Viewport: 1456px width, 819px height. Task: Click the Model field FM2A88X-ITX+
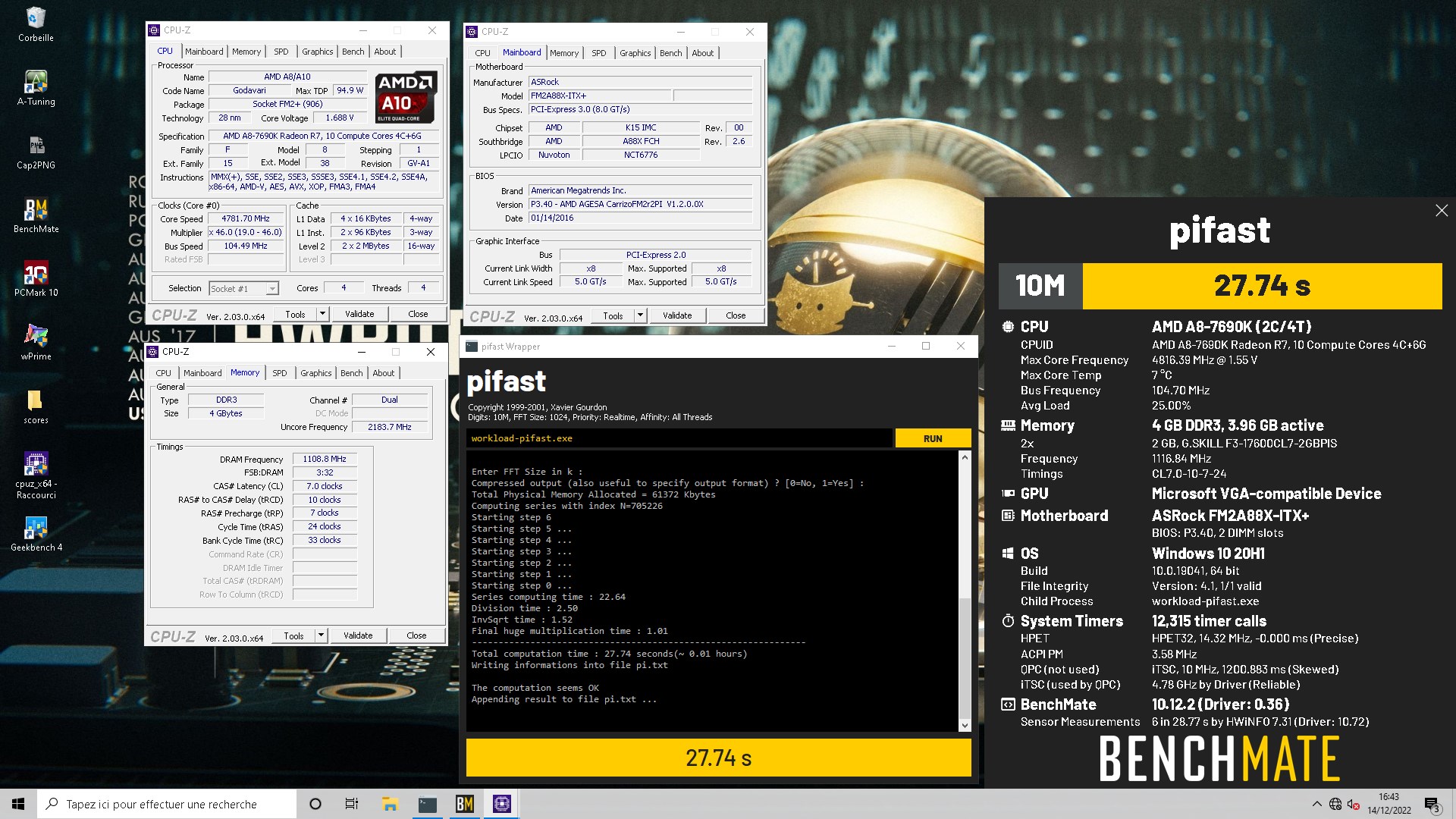[599, 96]
